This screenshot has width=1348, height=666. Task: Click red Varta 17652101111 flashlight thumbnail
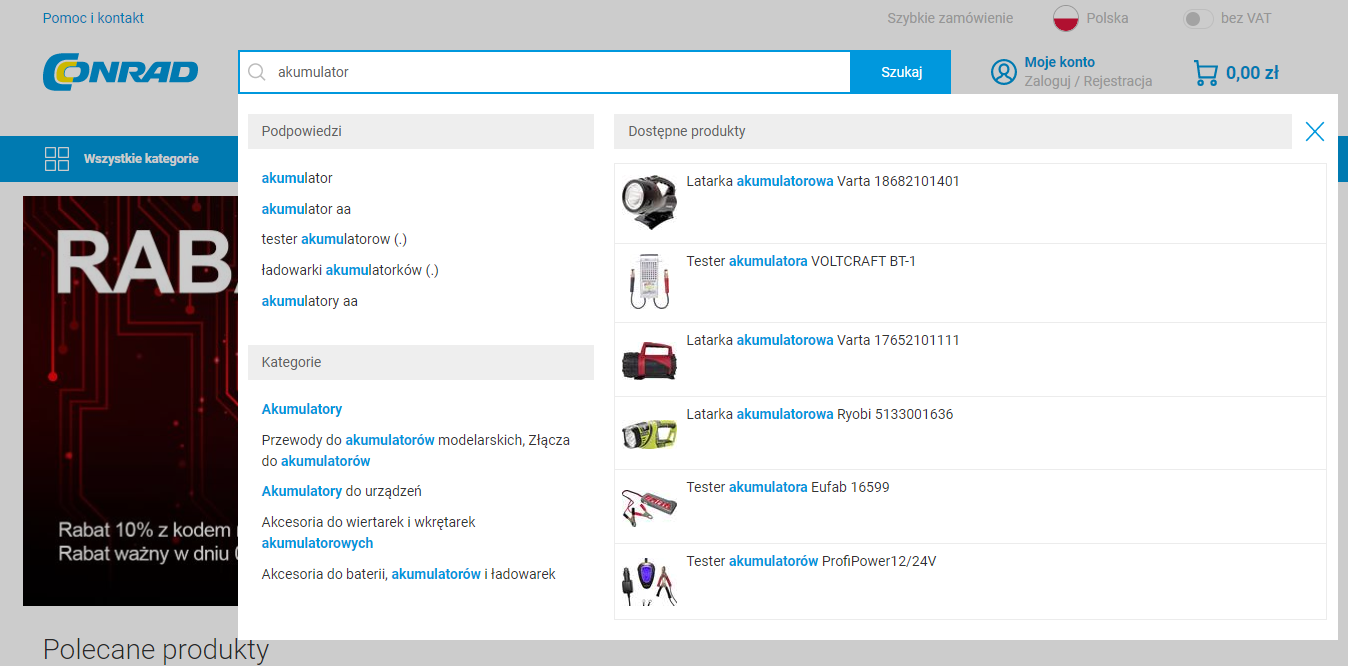point(649,359)
